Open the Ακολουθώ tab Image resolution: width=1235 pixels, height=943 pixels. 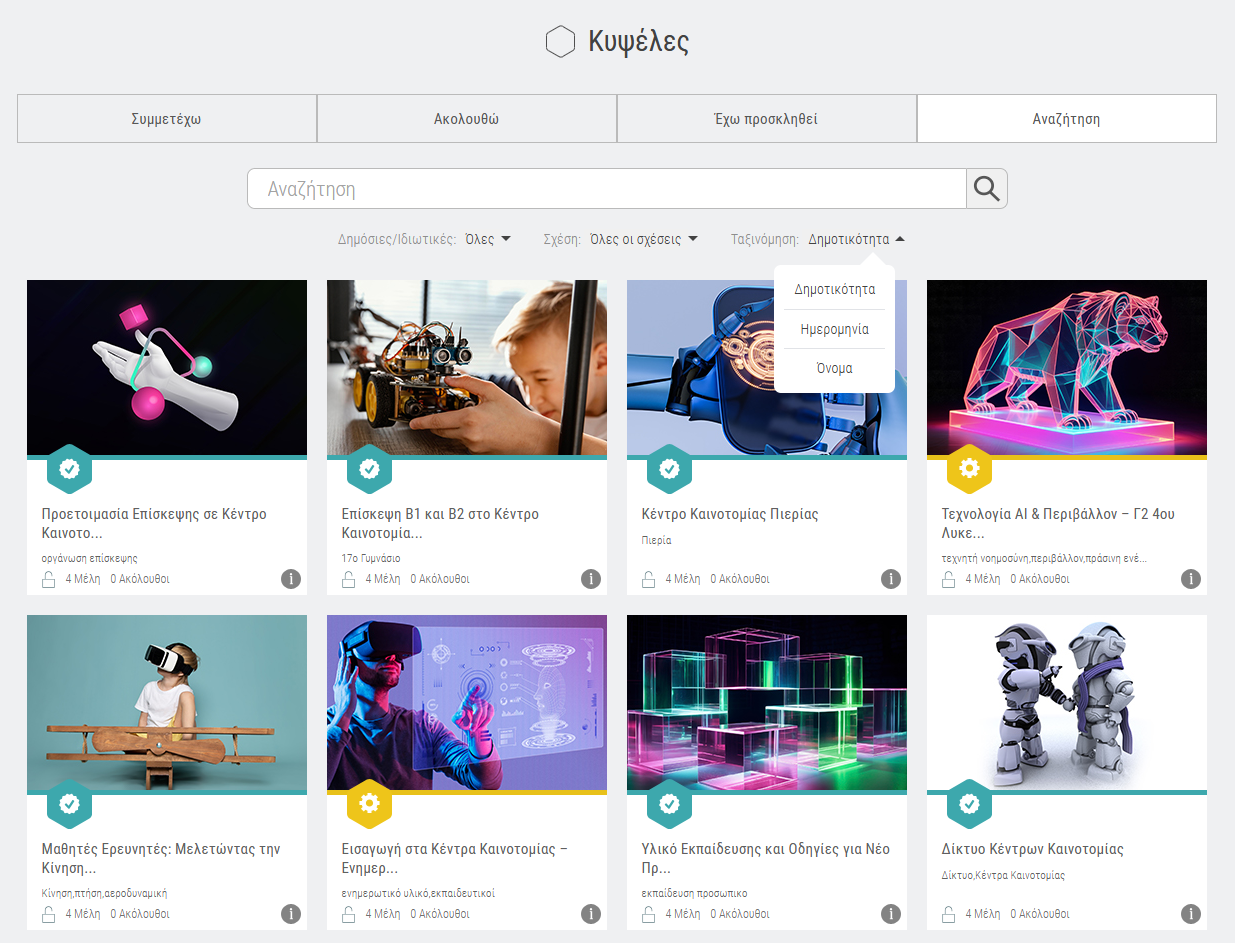(467, 119)
